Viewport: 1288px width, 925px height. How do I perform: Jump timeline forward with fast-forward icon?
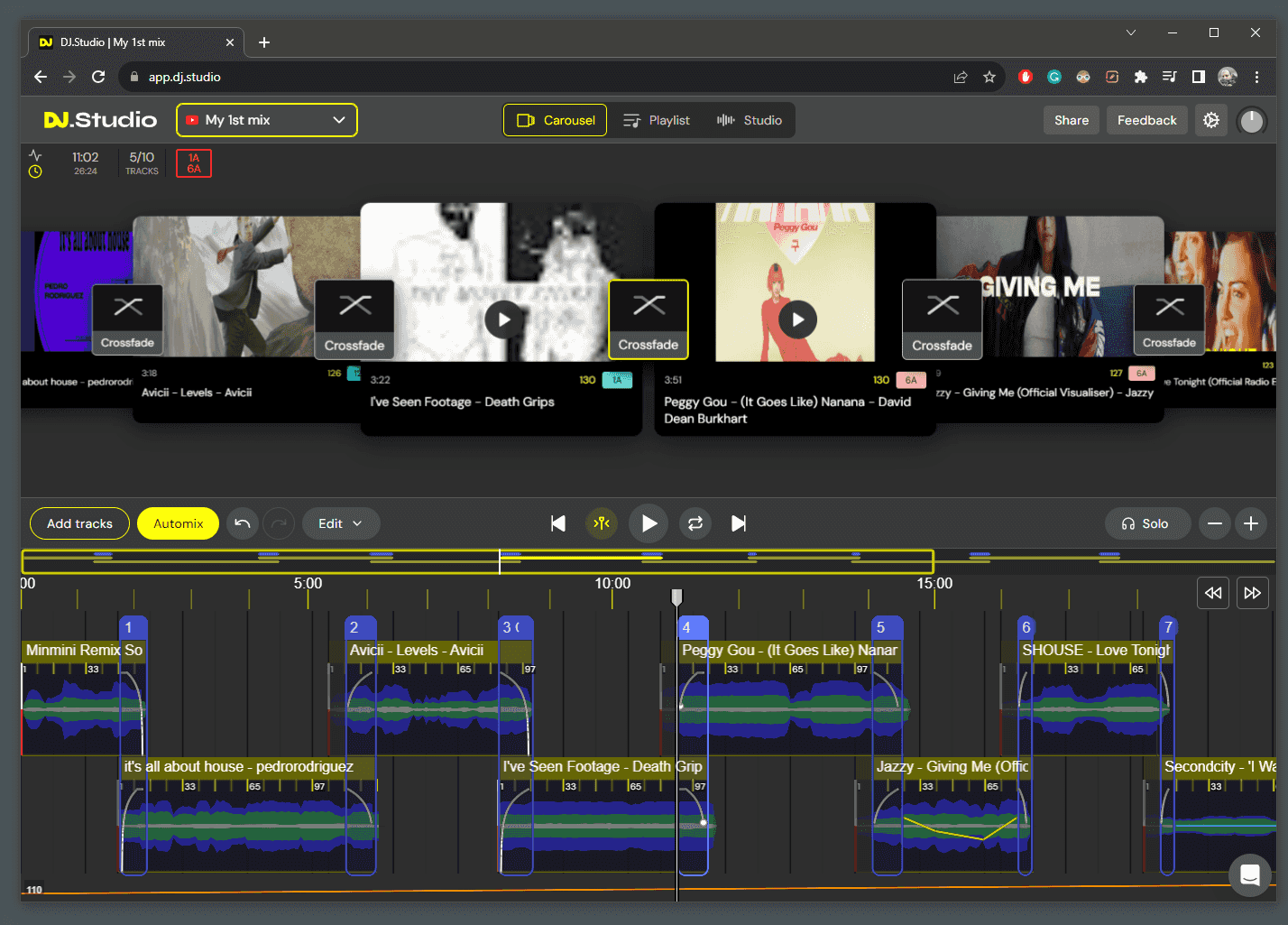point(1252,593)
